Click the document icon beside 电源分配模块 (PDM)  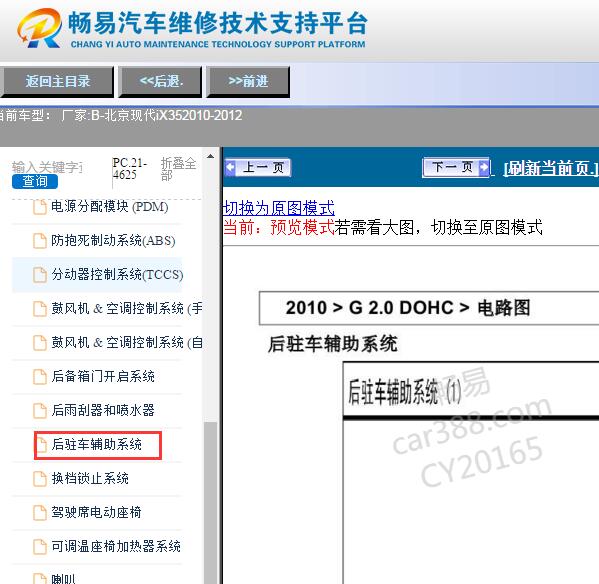[x=40, y=207]
